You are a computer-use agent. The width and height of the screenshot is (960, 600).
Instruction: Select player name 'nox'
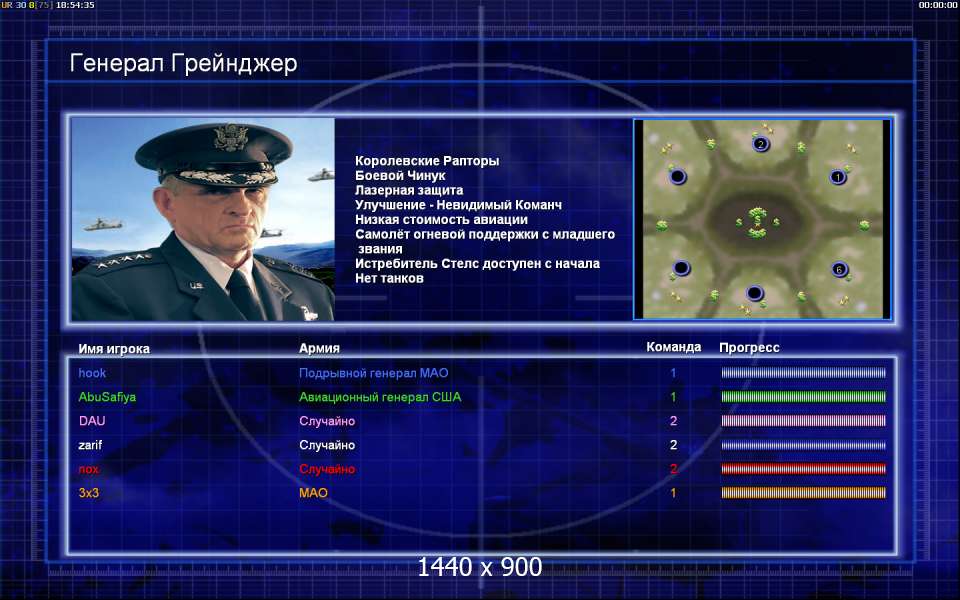click(88, 469)
